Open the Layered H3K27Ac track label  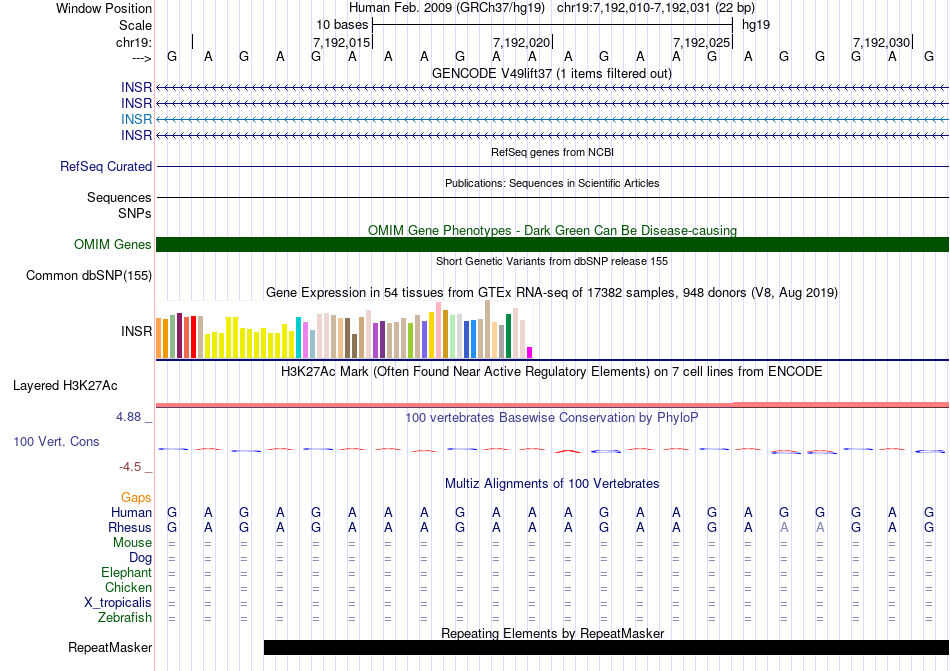point(65,385)
